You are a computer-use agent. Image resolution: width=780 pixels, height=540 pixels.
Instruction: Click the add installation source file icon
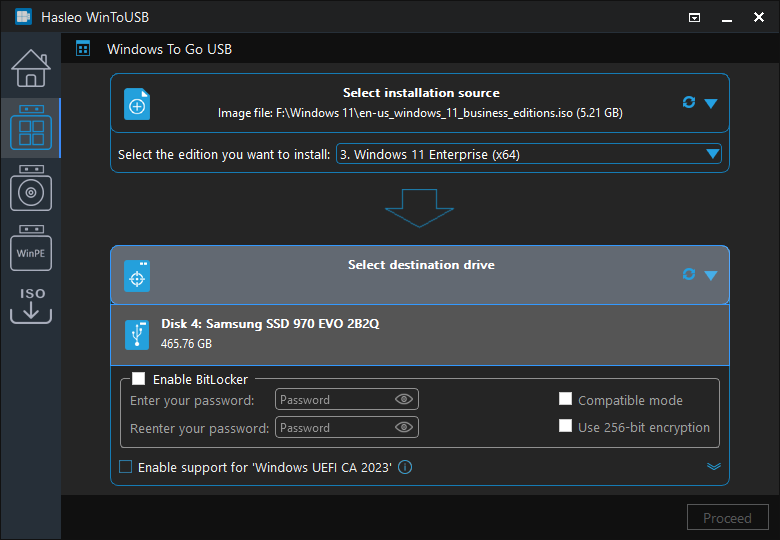(137, 104)
